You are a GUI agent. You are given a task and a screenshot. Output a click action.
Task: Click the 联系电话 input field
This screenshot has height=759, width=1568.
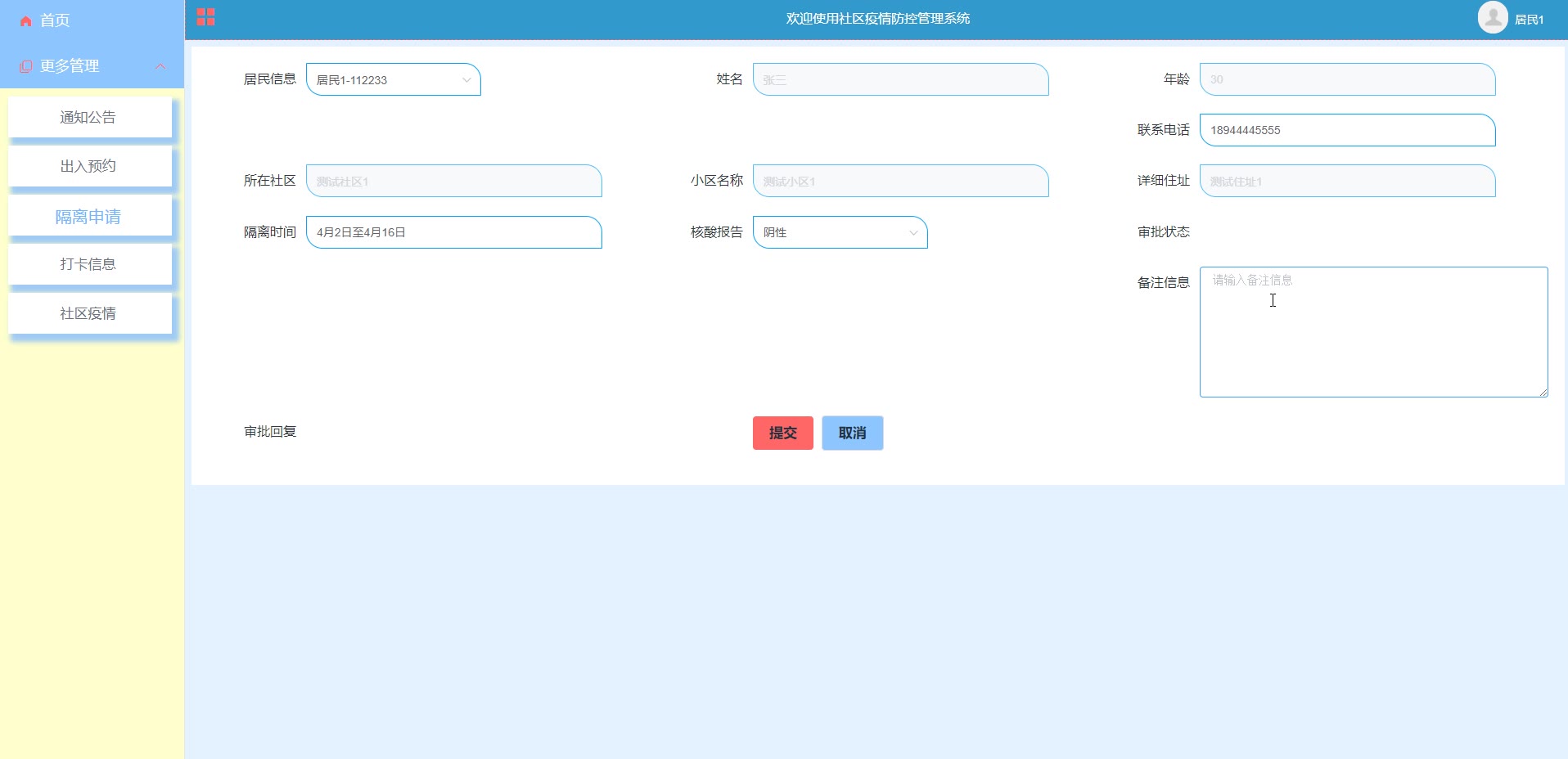1346,131
